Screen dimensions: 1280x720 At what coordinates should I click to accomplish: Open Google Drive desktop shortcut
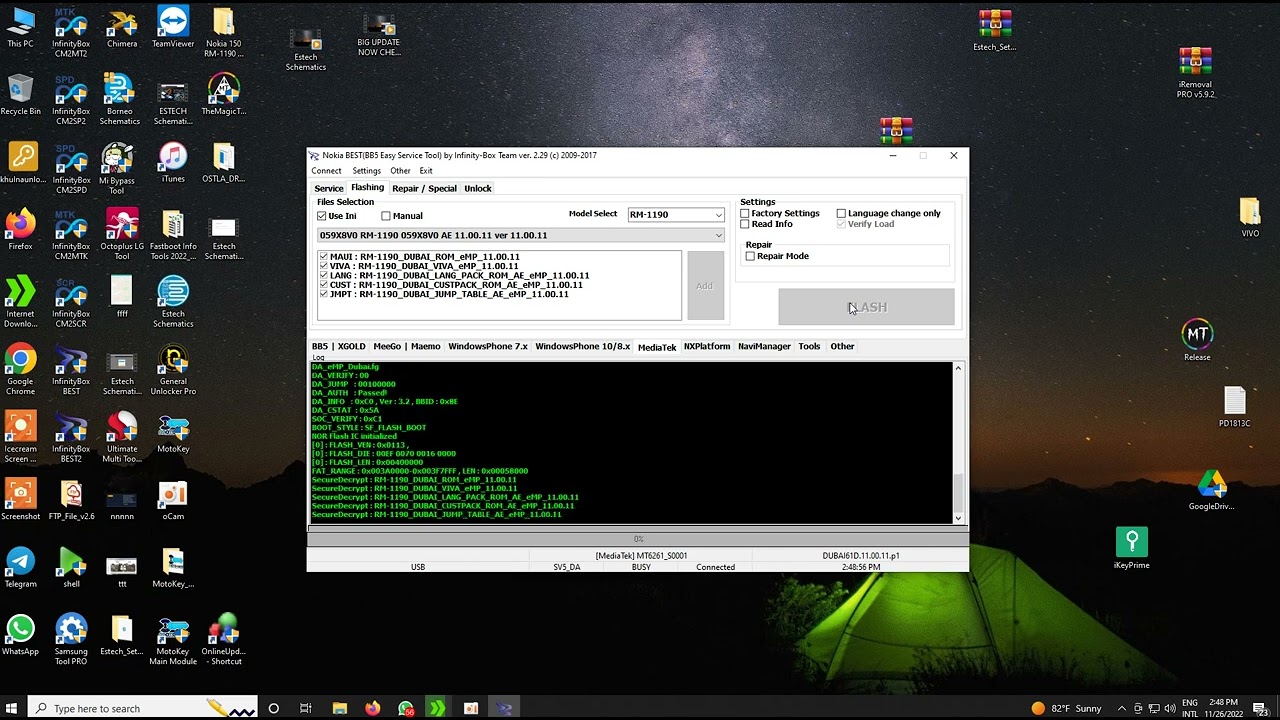(x=1212, y=490)
